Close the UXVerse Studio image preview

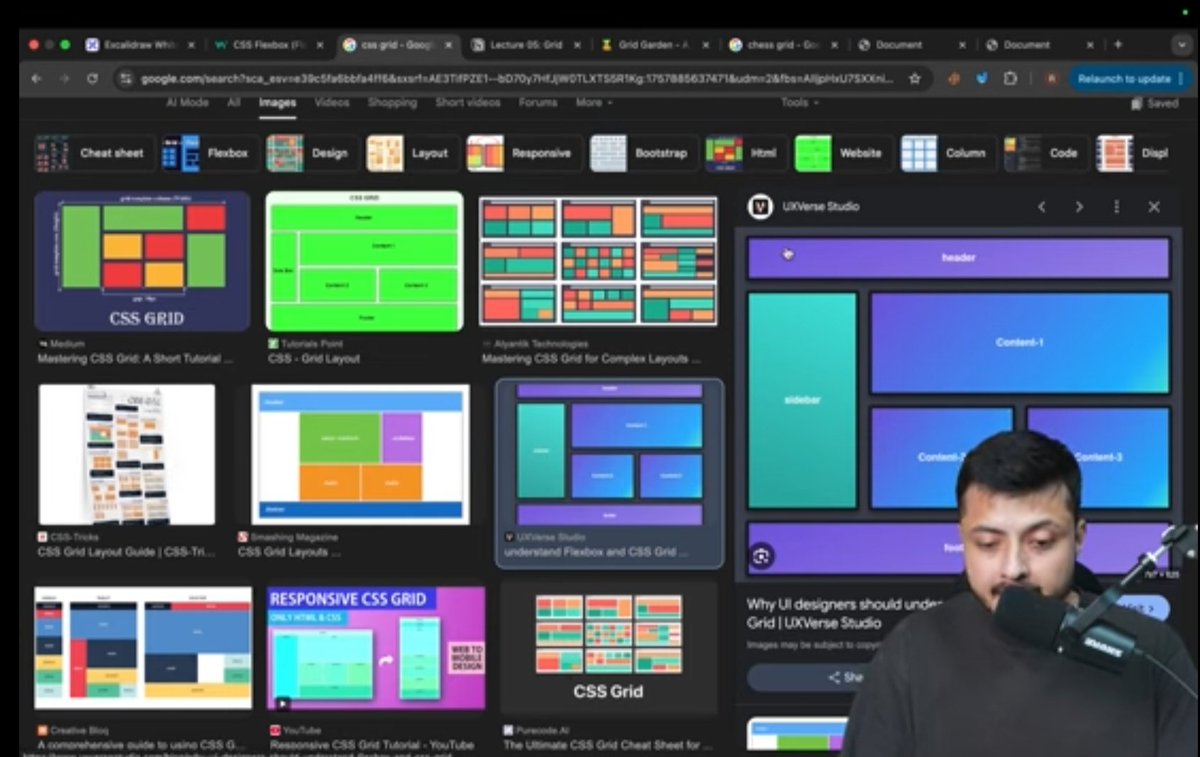pyautogui.click(x=1154, y=207)
